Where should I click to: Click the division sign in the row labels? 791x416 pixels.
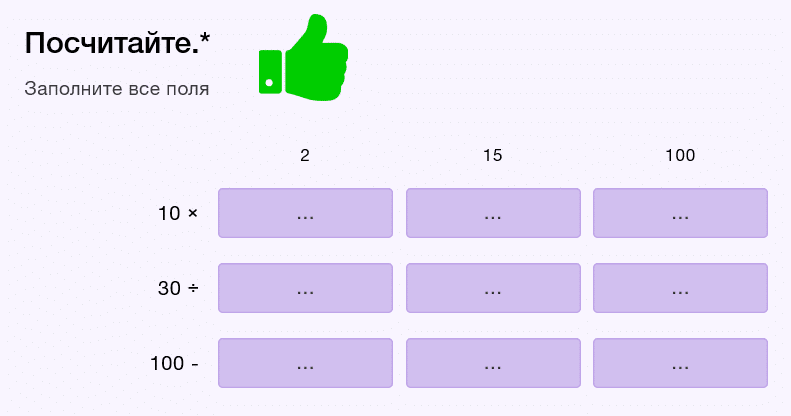click(x=193, y=288)
